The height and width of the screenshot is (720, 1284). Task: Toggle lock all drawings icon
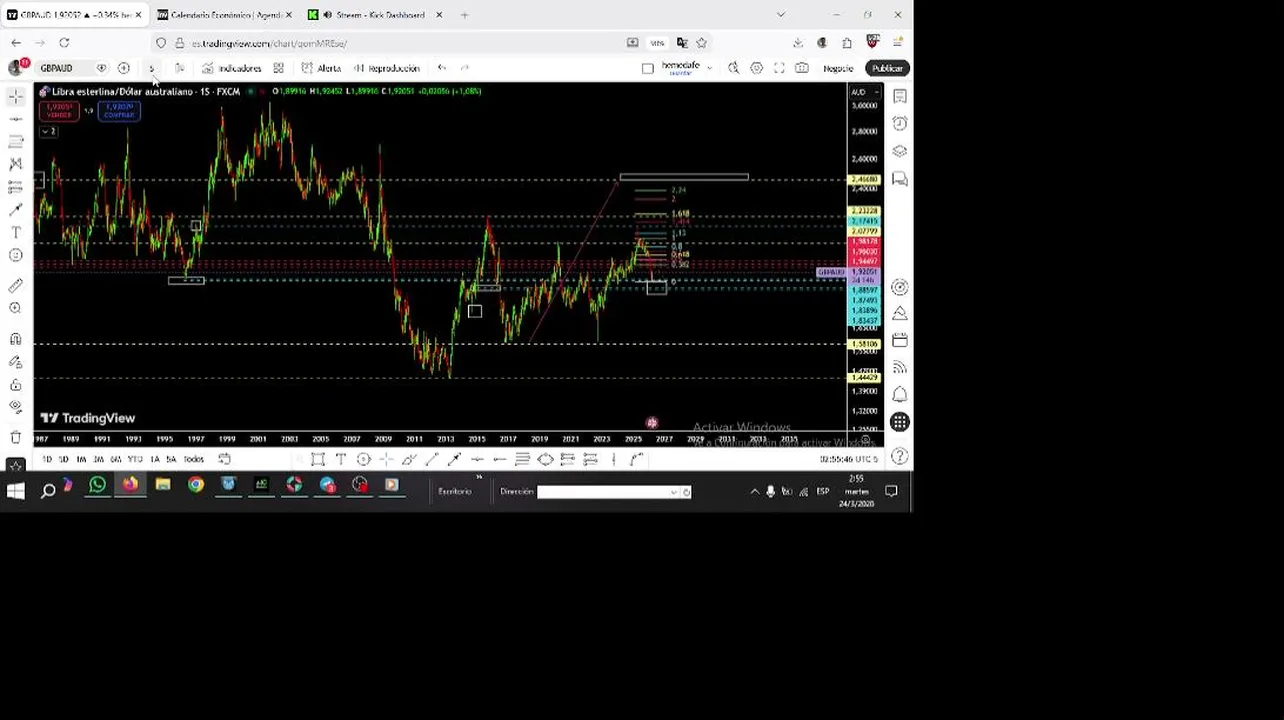[16, 385]
